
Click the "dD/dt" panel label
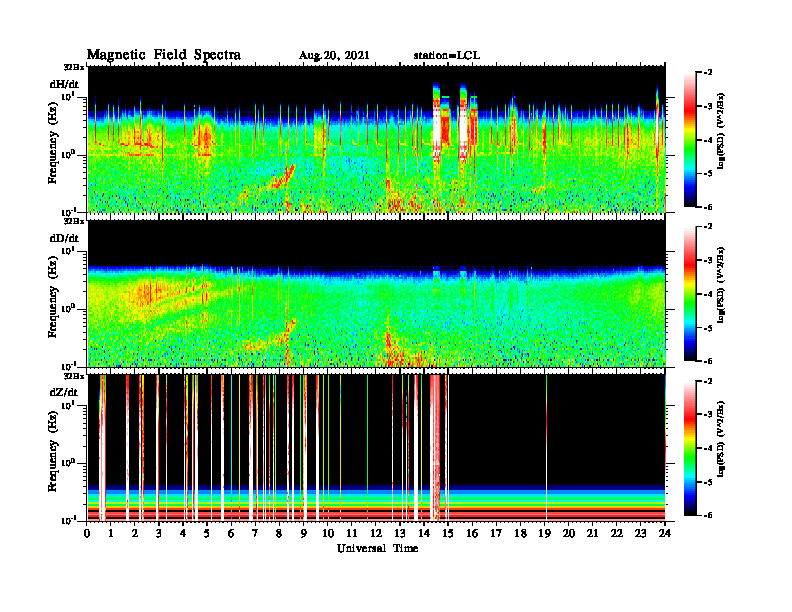(x=64, y=238)
